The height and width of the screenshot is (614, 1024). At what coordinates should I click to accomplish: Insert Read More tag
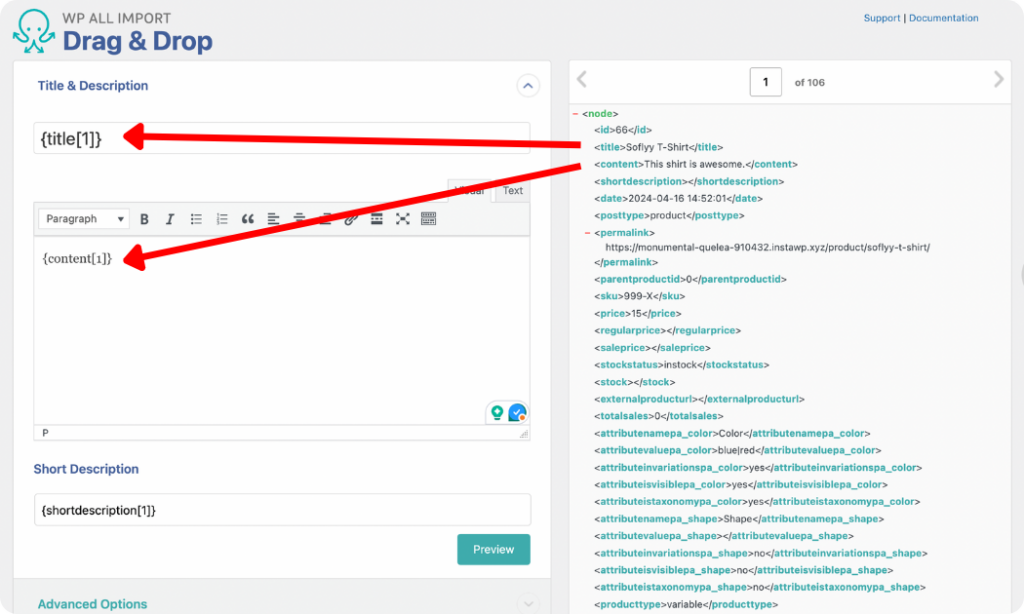[x=377, y=219]
